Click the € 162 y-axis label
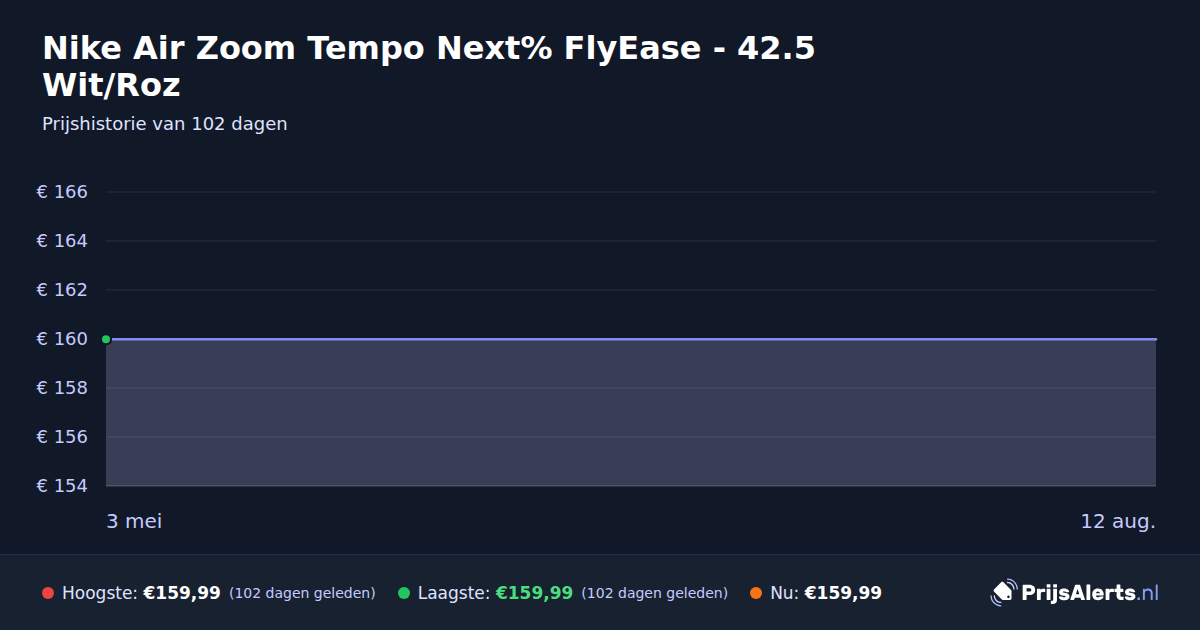 point(62,290)
